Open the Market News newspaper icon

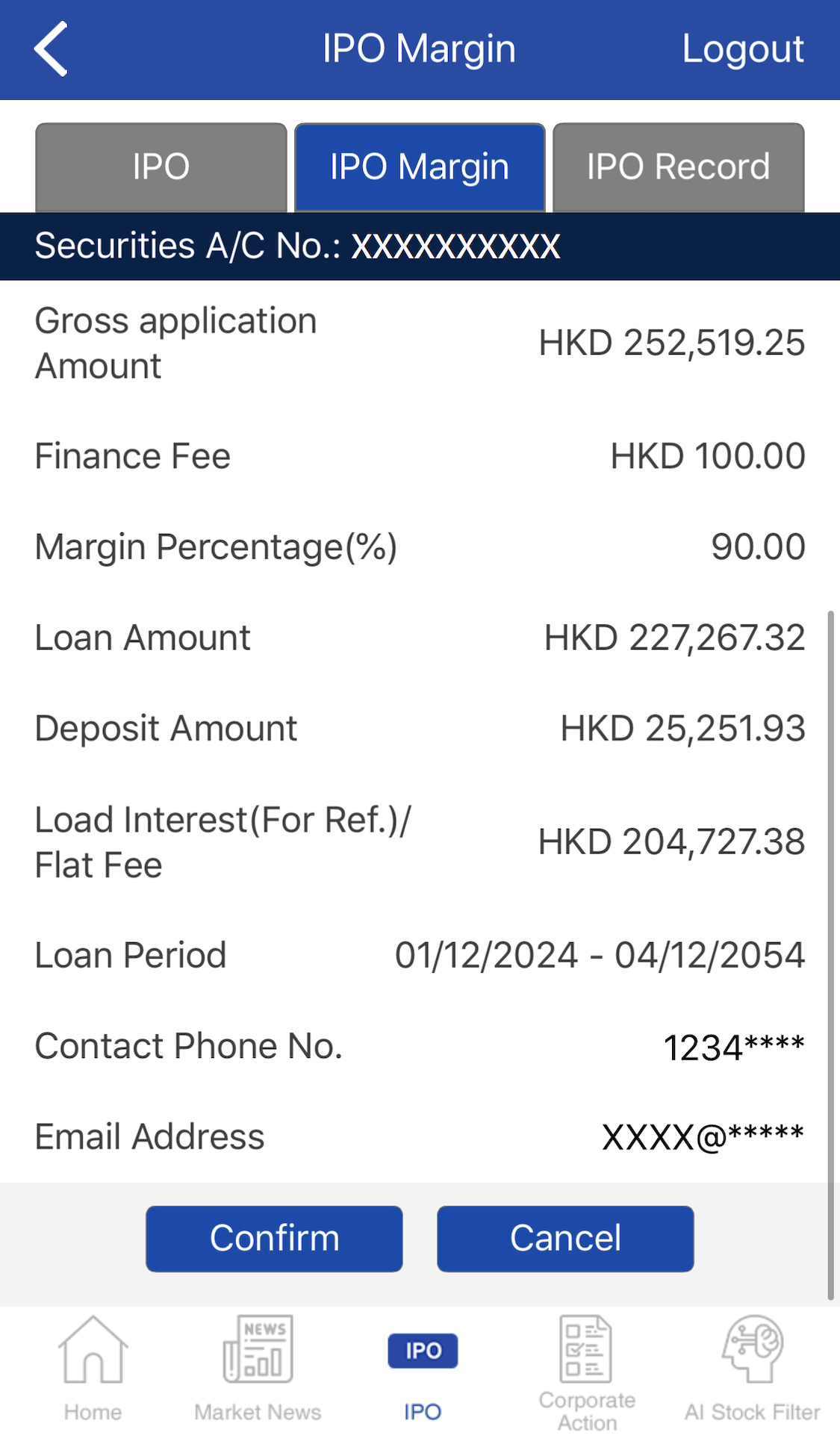pyautogui.click(x=258, y=1351)
